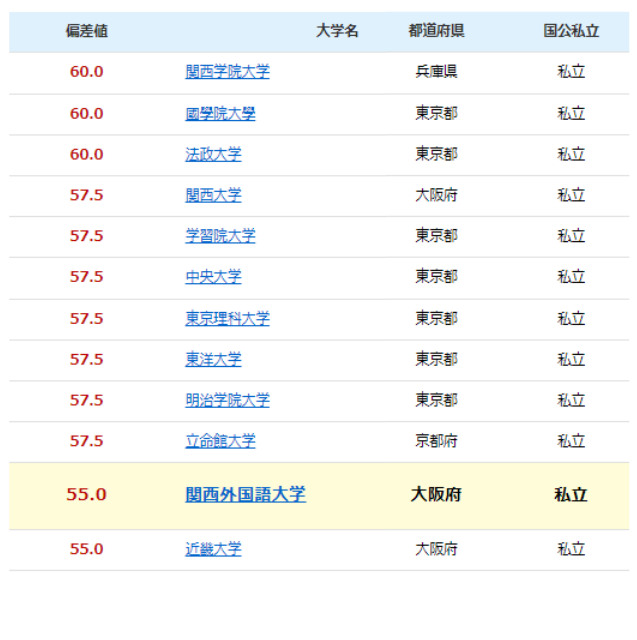Image resolution: width=637 pixels, height=640 pixels.
Task: Click 兵庫県 in 関西学院大学 row
Action: tap(436, 72)
